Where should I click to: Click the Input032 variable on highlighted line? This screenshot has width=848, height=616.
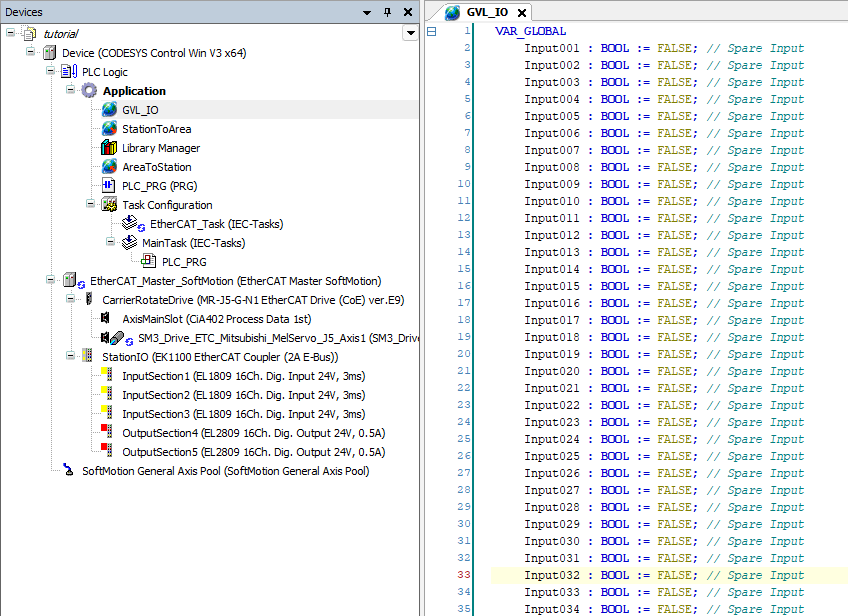(x=552, y=575)
